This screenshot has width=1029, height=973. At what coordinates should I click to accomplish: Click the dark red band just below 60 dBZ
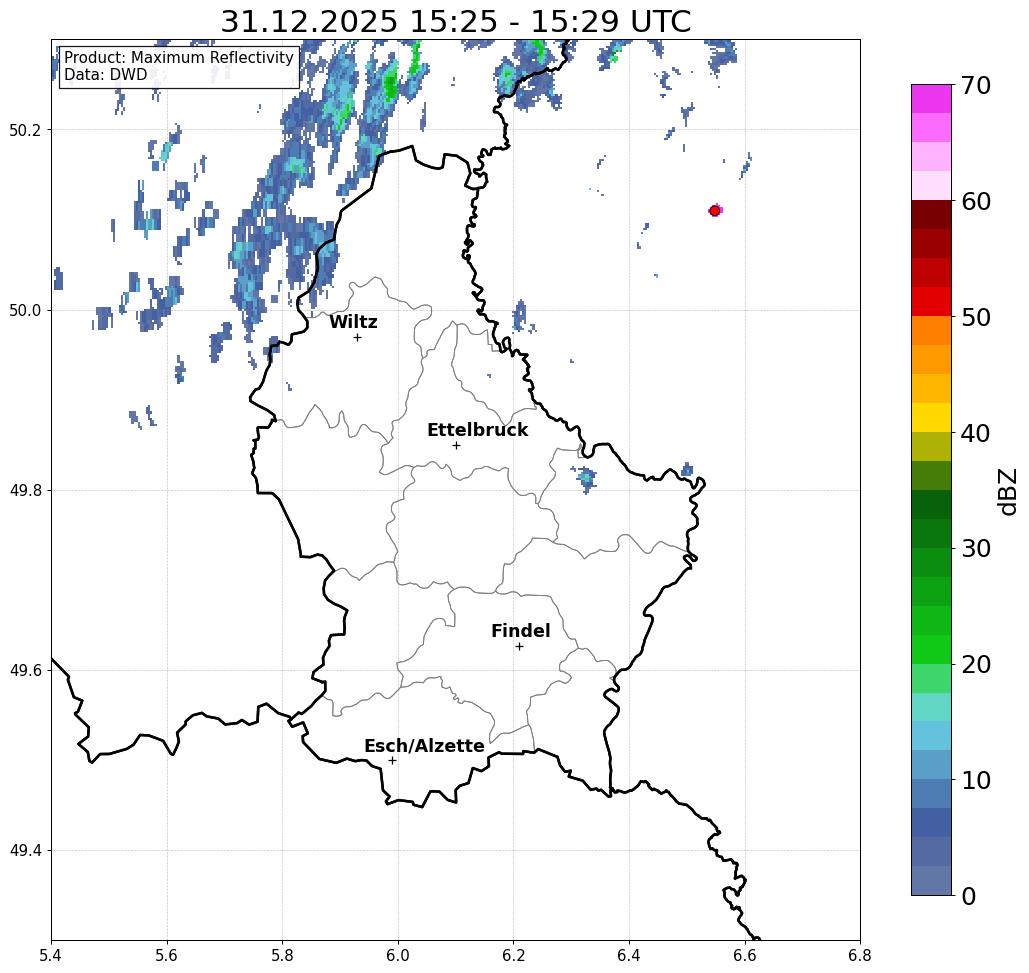(x=931, y=215)
